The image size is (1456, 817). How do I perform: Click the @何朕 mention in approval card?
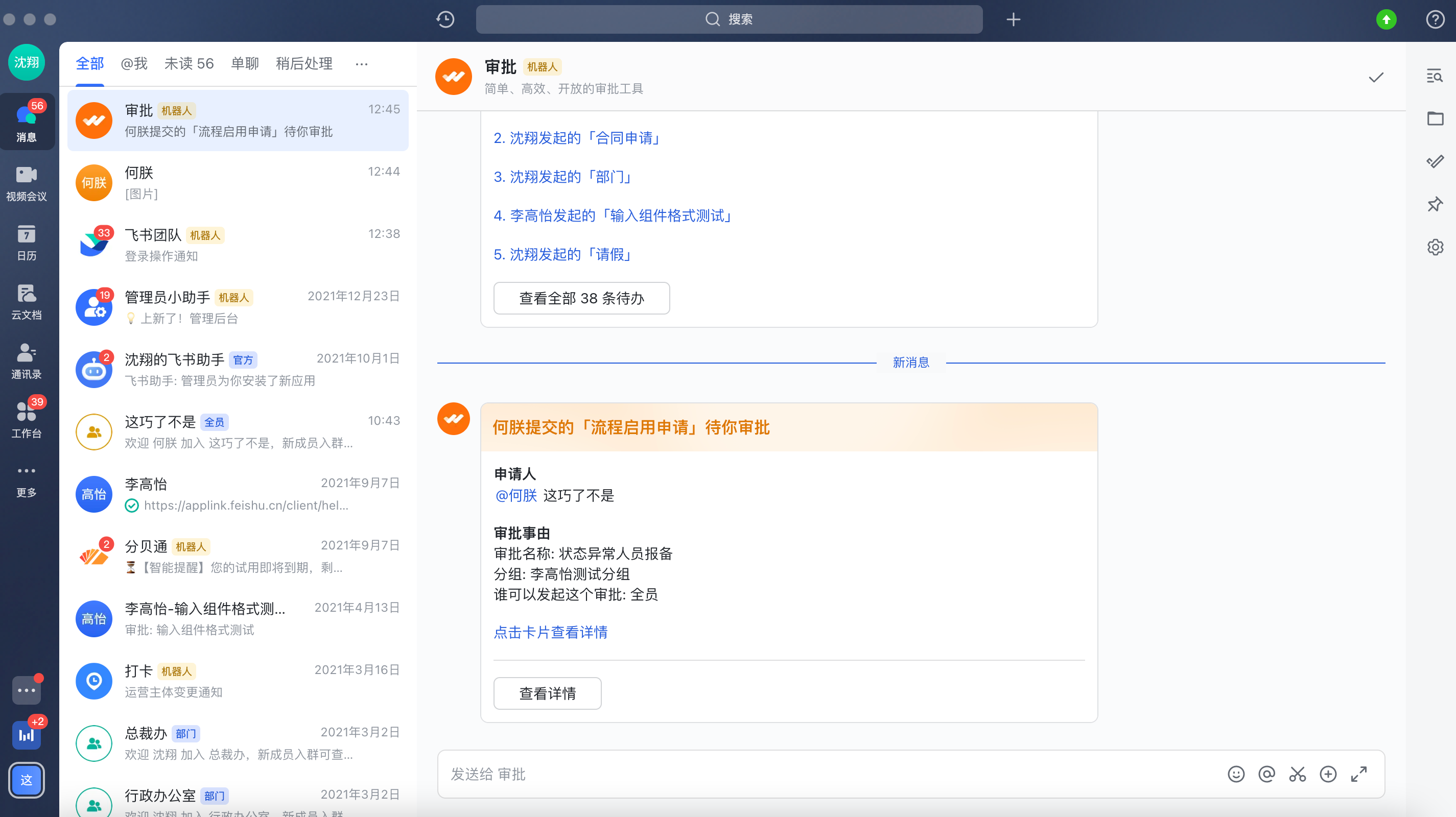click(x=516, y=495)
